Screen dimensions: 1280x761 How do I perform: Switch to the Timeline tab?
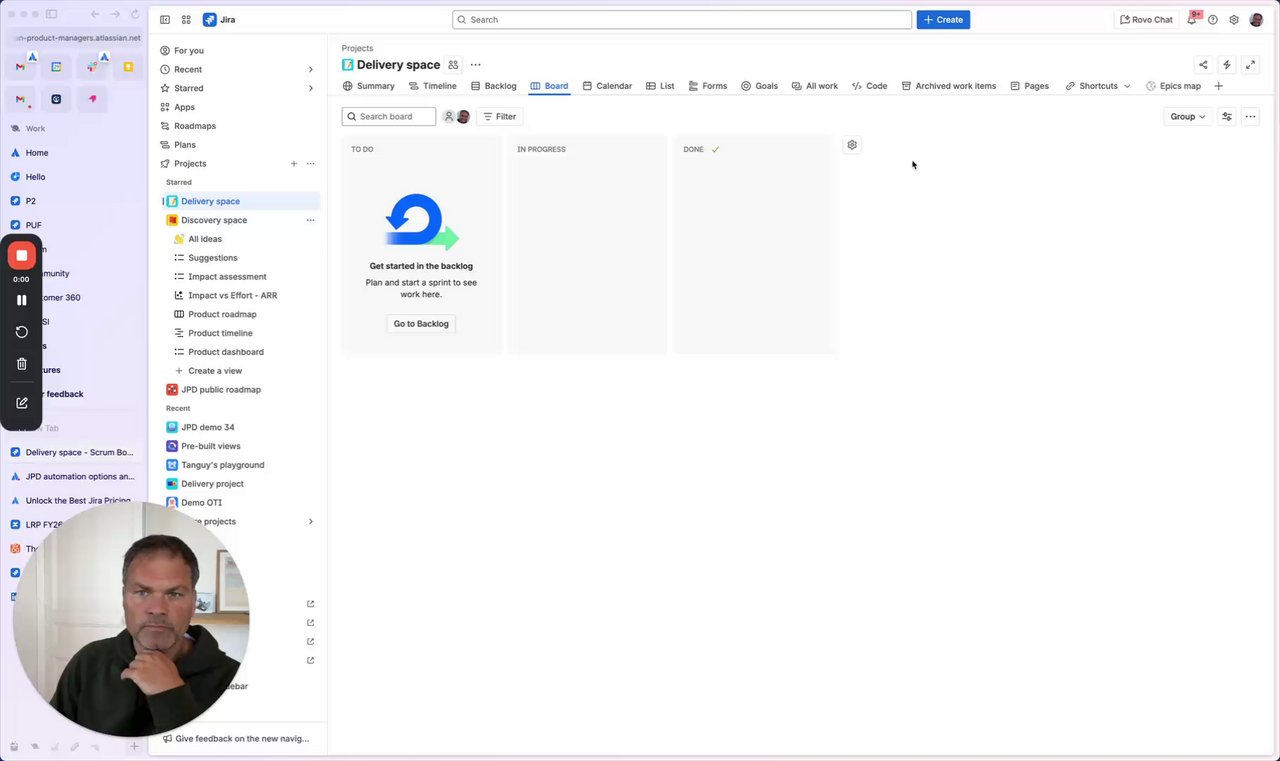click(x=433, y=86)
